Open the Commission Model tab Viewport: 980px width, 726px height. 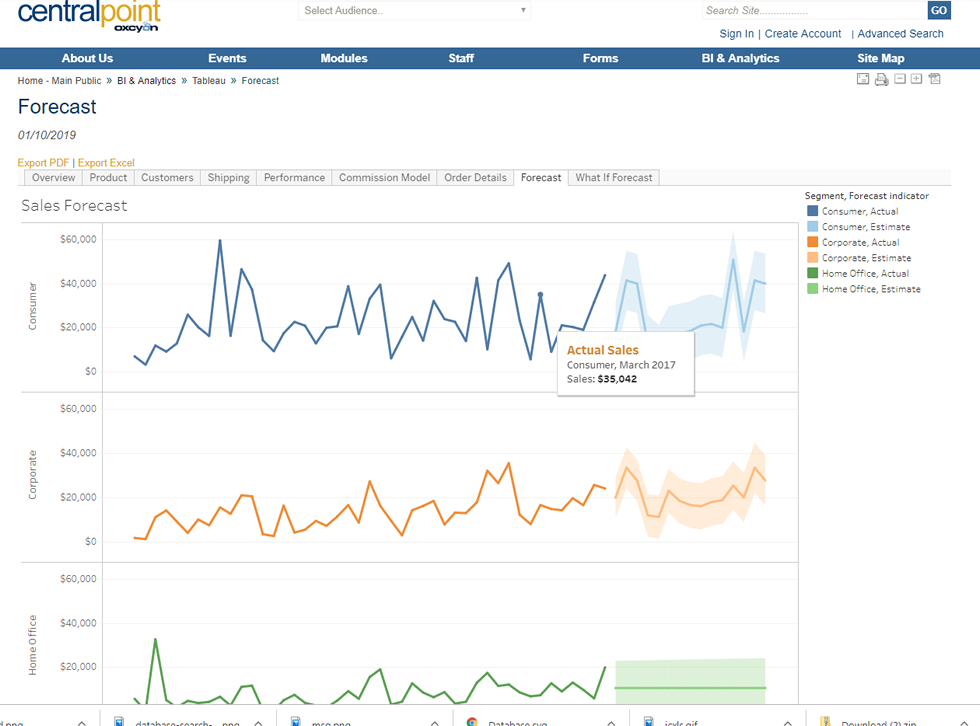pos(385,178)
